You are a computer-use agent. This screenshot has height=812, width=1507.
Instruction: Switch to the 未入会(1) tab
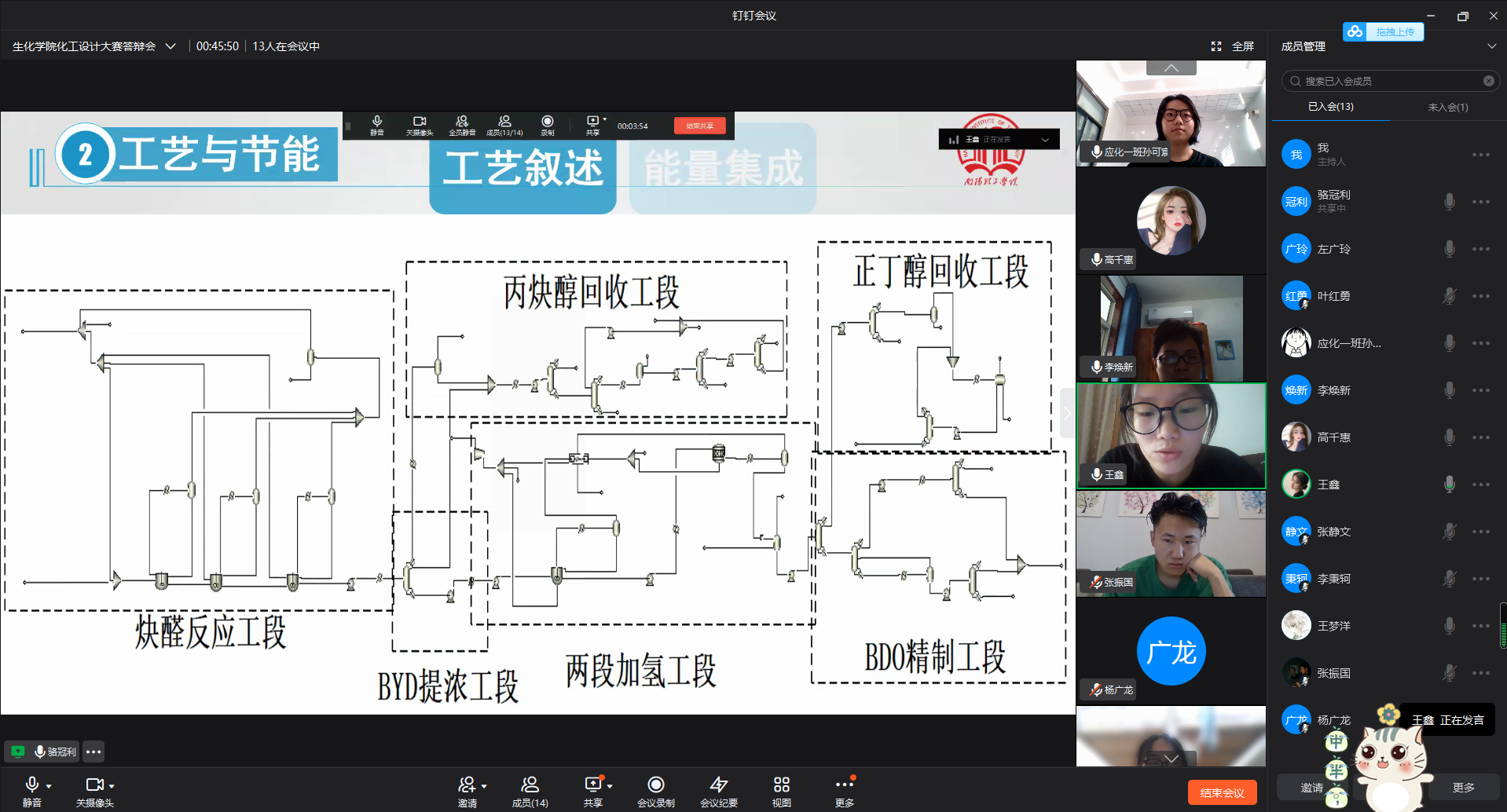click(1447, 107)
